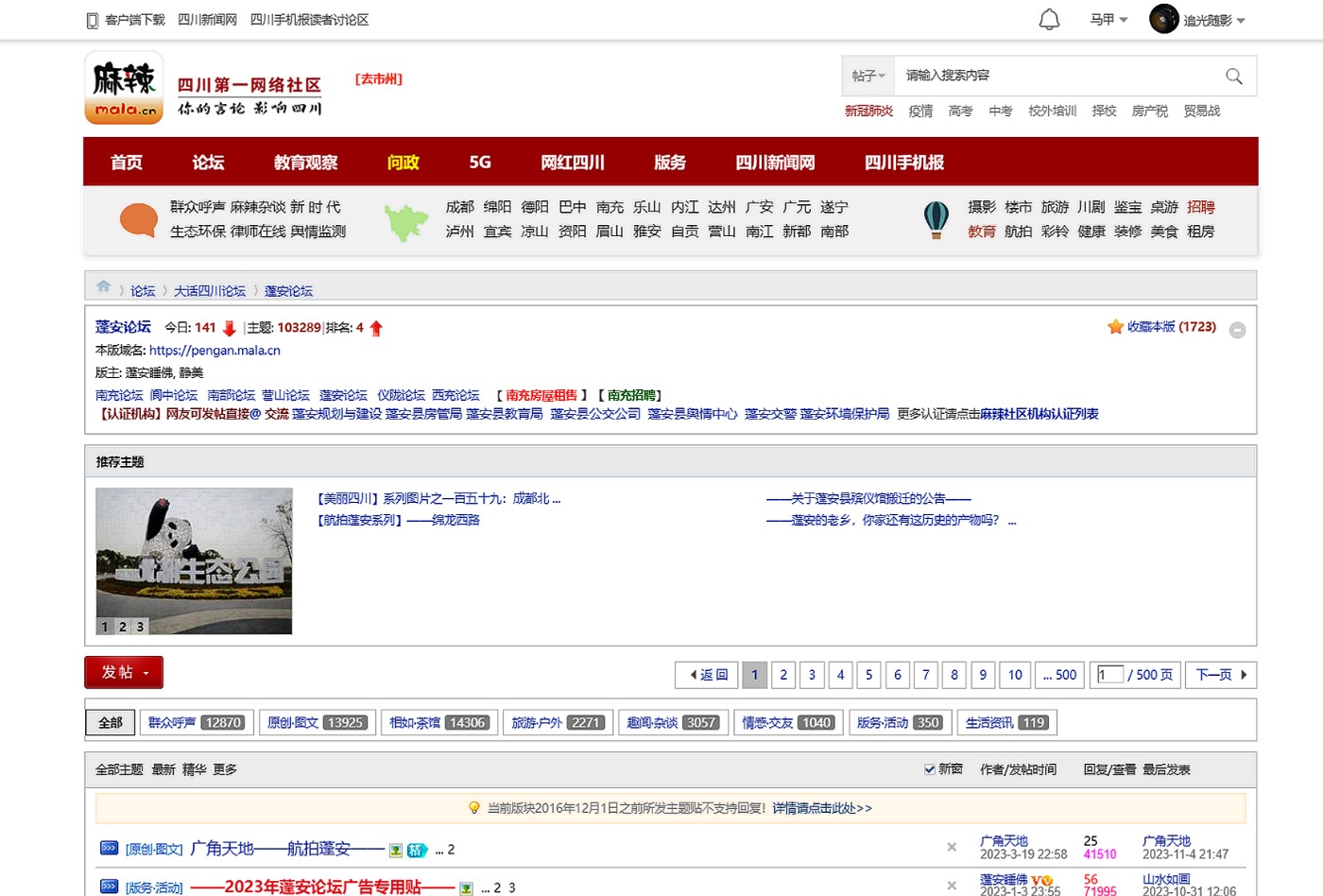Click the page number input box

pos(1110,674)
